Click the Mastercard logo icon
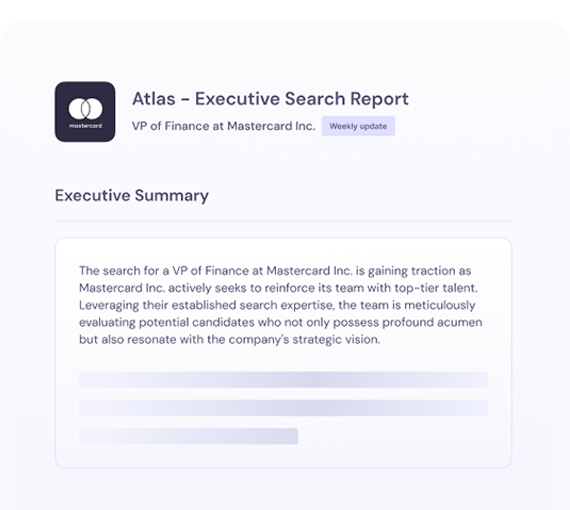 pos(85,112)
